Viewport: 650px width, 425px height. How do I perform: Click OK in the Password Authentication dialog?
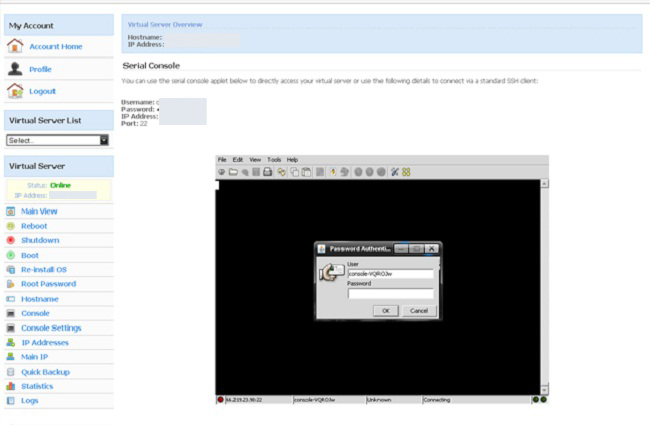coord(386,311)
